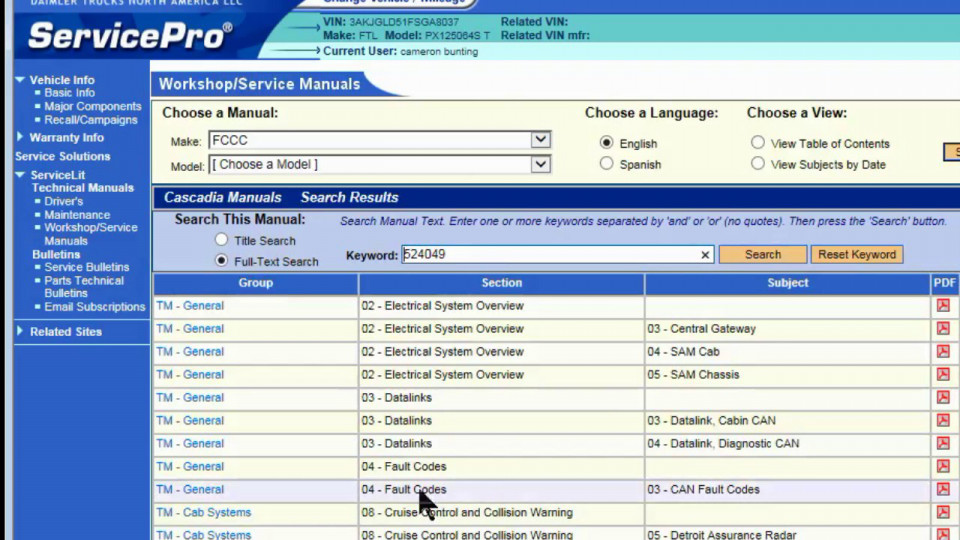
Task: Click the Reset Keyword button
Action: (x=857, y=254)
